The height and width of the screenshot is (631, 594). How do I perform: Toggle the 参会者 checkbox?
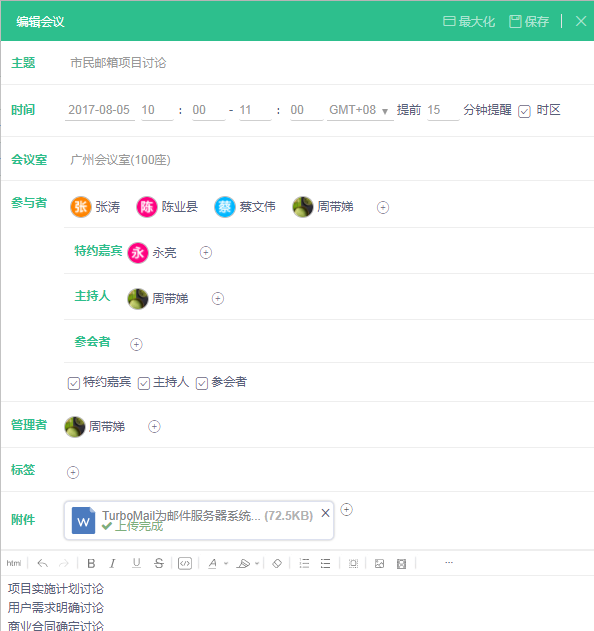pos(202,383)
